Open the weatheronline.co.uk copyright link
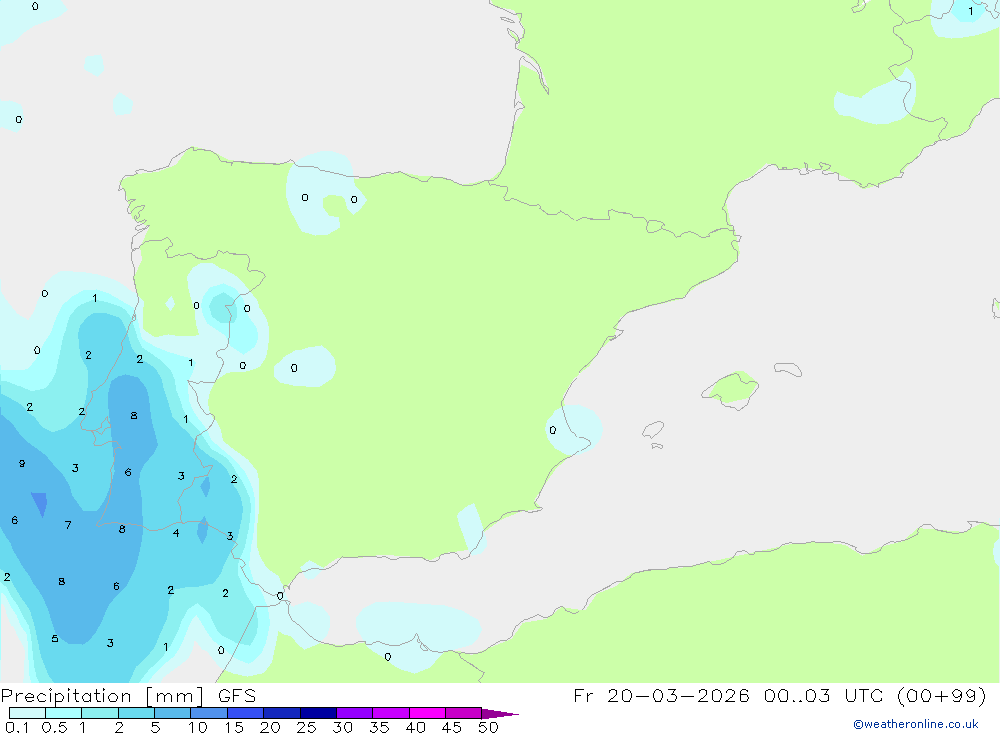 coord(916,724)
